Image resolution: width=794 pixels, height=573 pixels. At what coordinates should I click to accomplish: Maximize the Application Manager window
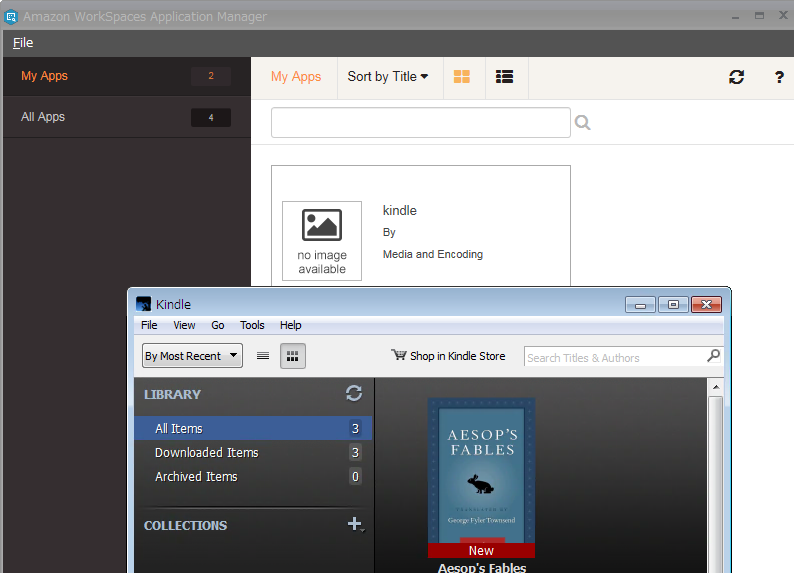coord(759,16)
